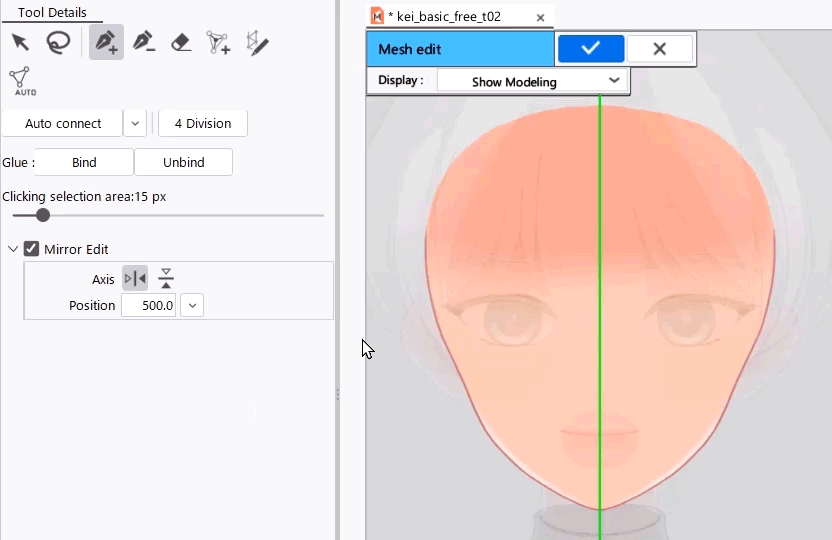This screenshot has width=832, height=540.
Task: Choose the add vertex pen tool
Action: pos(106,42)
